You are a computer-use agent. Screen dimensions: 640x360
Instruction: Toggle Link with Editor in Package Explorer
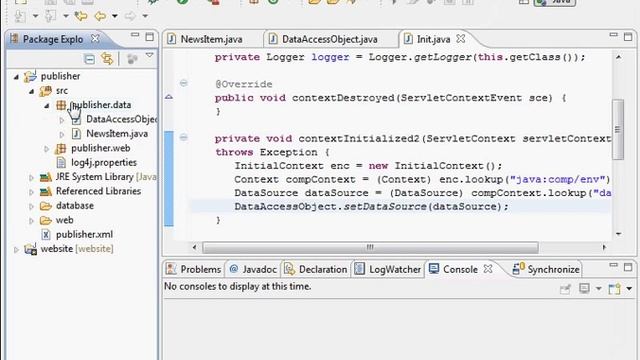[107, 59]
